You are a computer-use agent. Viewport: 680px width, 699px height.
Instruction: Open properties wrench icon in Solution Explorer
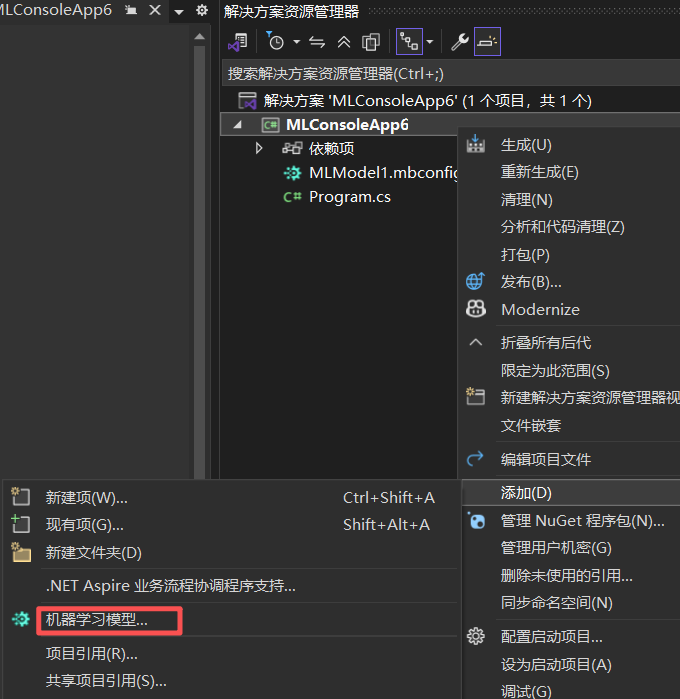(460, 42)
